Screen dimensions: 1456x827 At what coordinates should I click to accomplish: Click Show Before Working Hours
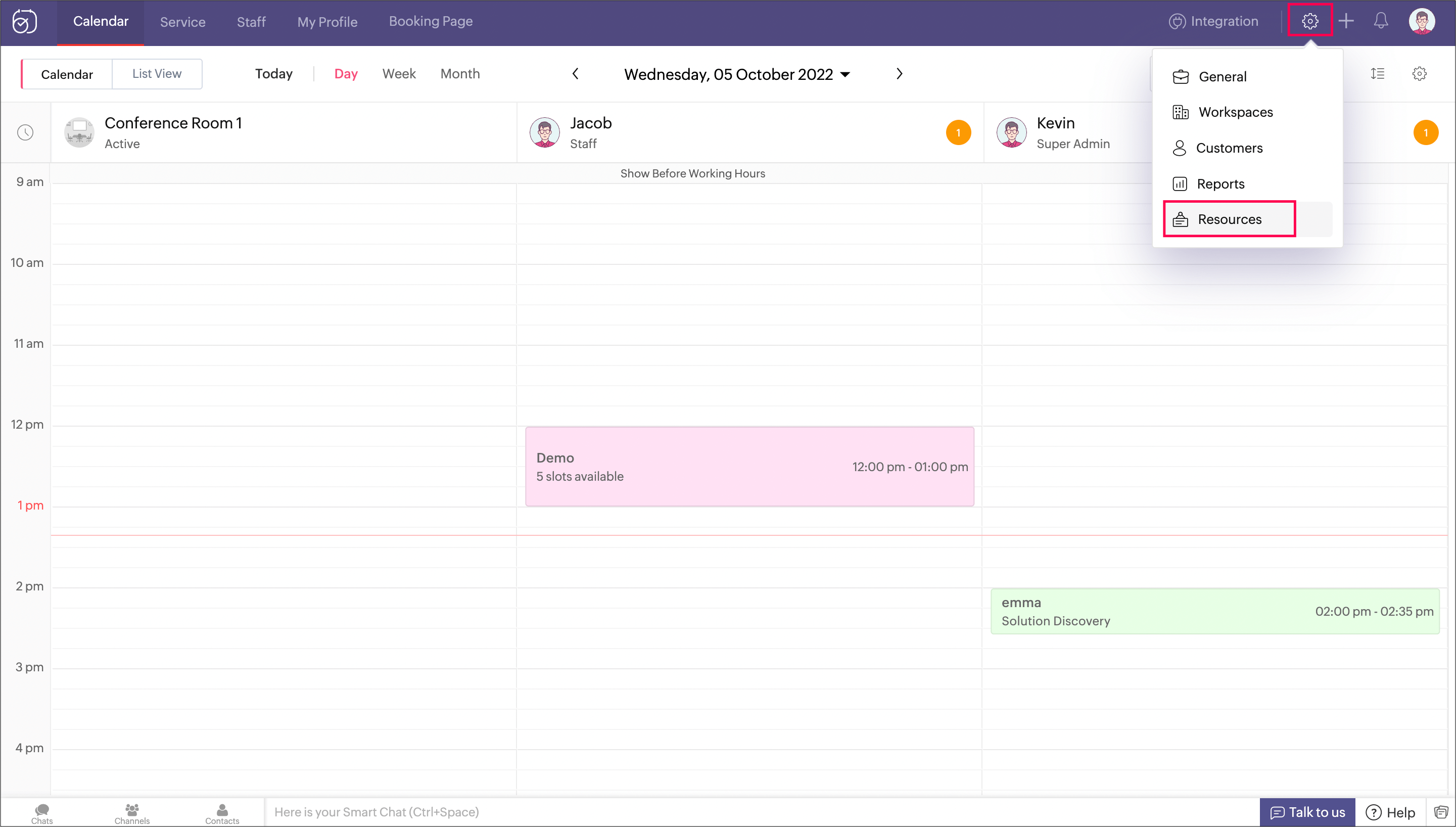pyautogui.click(x=692, y=173)
